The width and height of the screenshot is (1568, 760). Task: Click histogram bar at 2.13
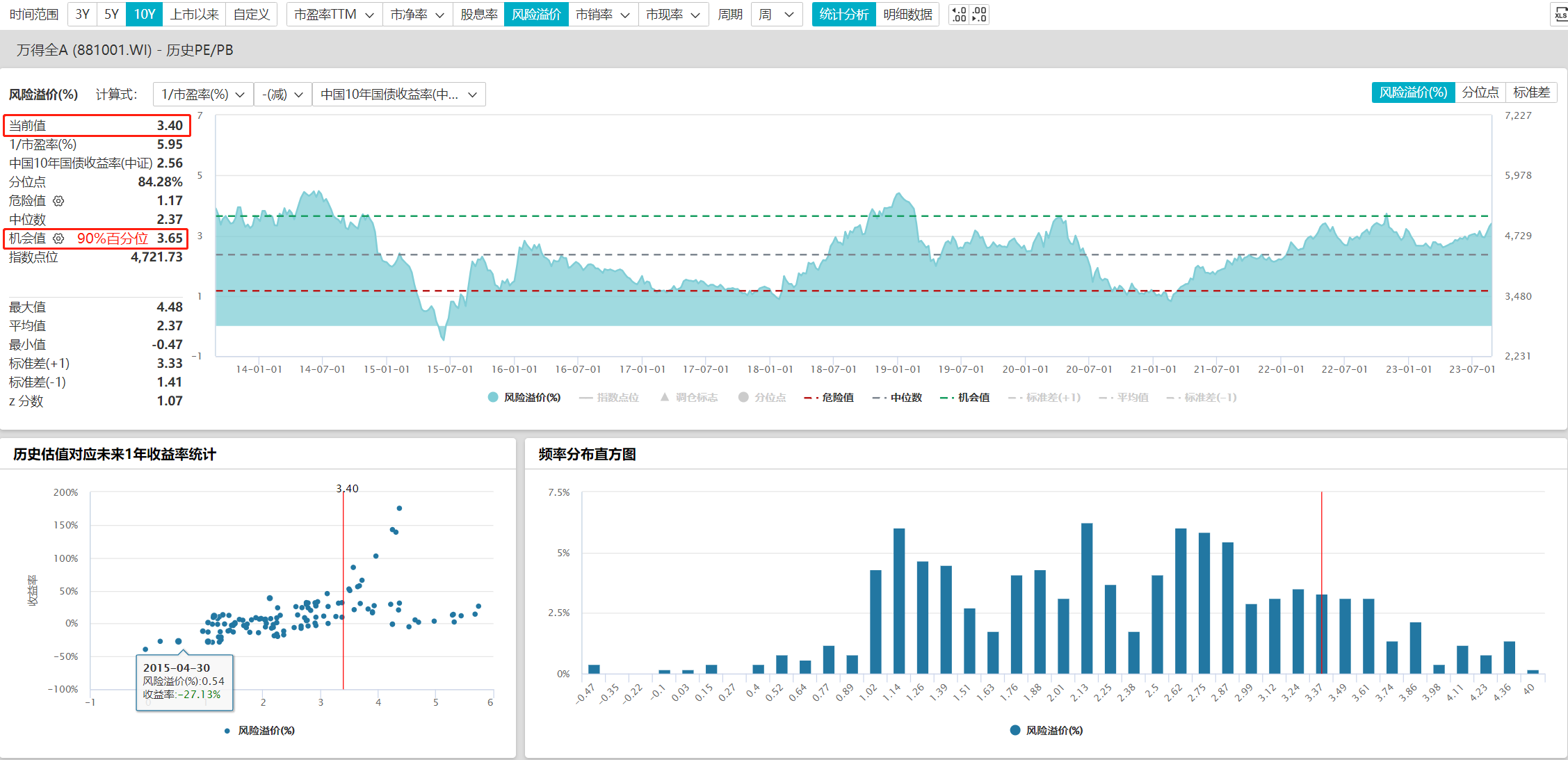pyautogui.click(x=1086, y=598)
